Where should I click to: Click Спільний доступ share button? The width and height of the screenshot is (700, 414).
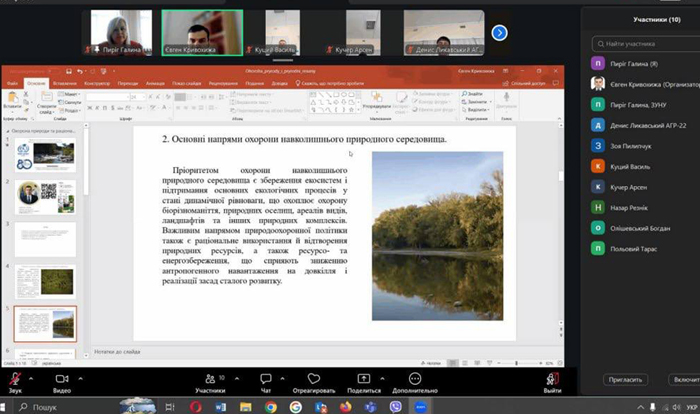[x=524, y=84]
